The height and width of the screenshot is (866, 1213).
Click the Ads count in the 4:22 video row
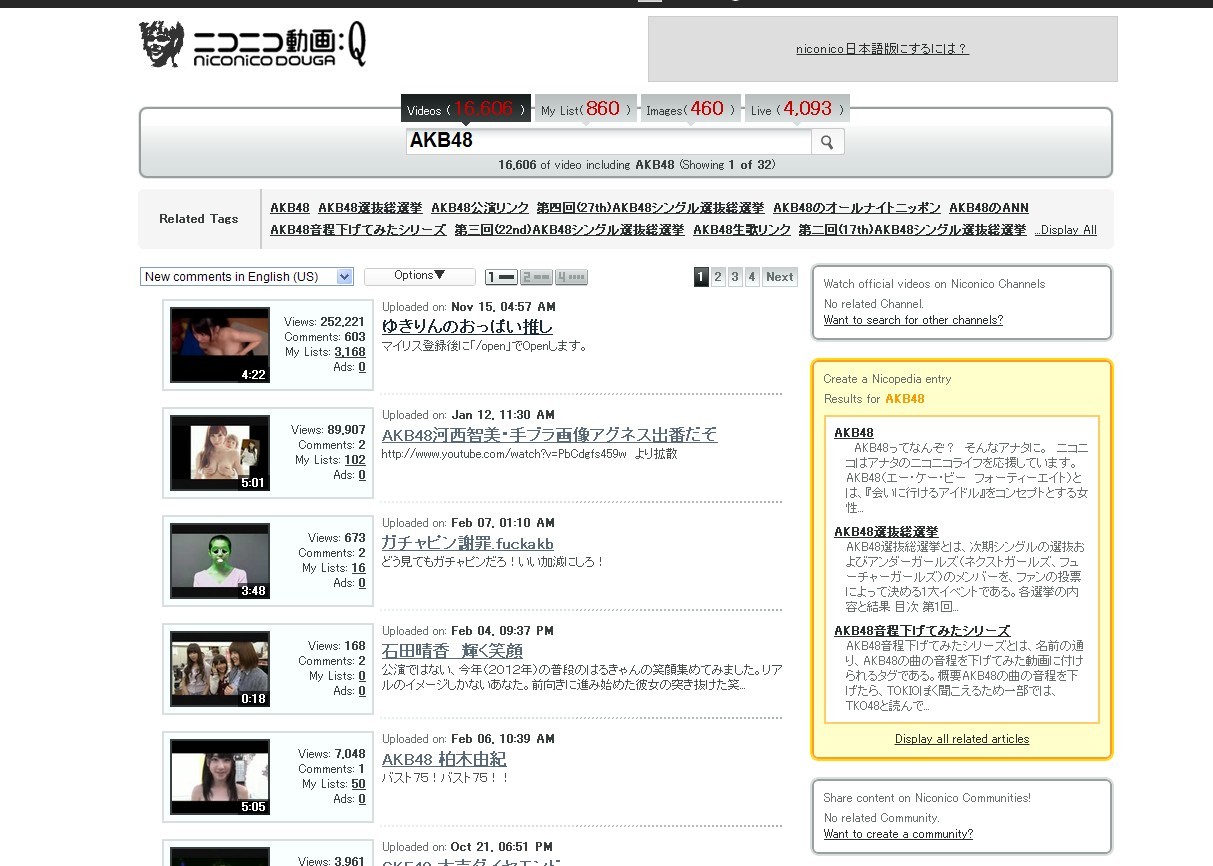(x=362, y=367)
